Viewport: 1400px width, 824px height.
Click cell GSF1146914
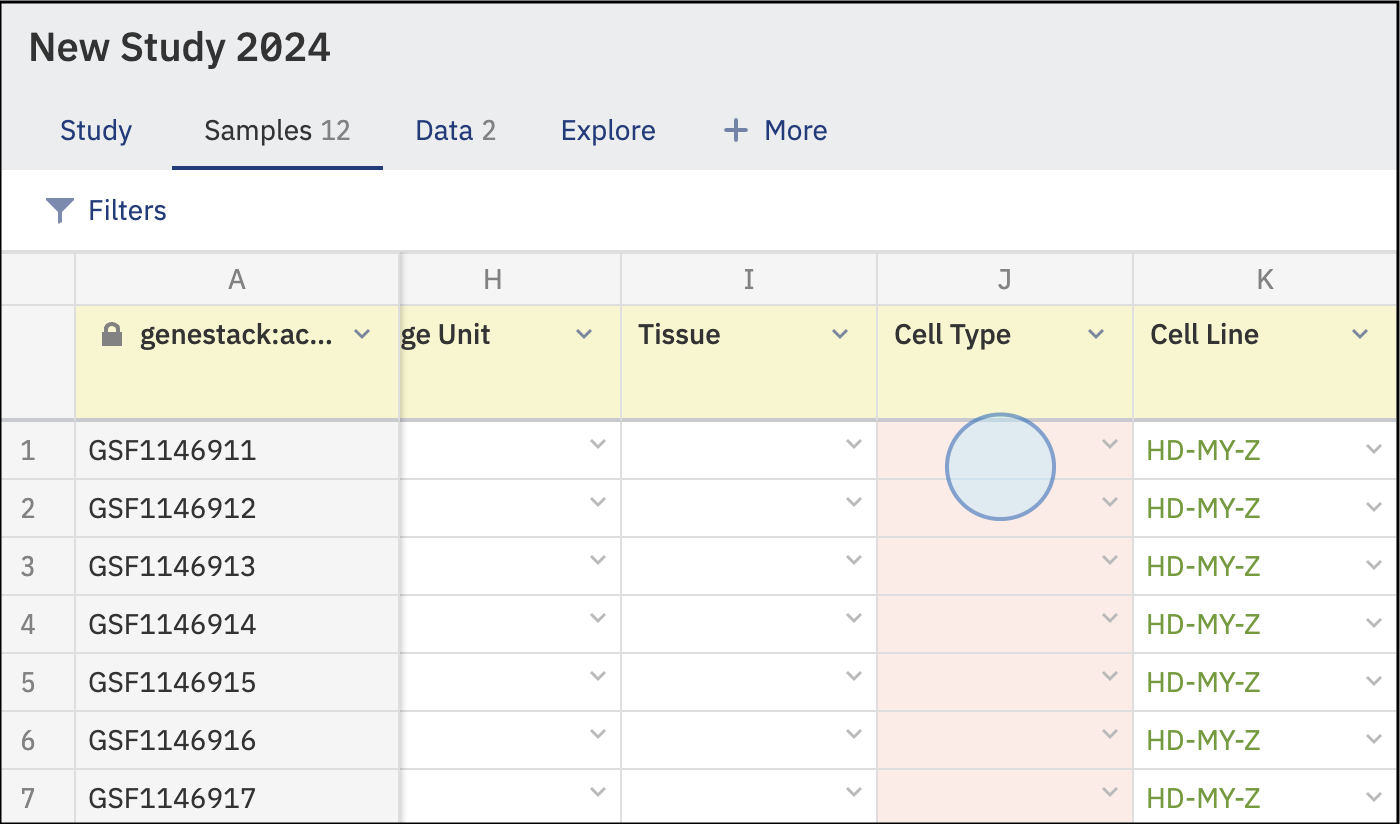click(237, 624)
